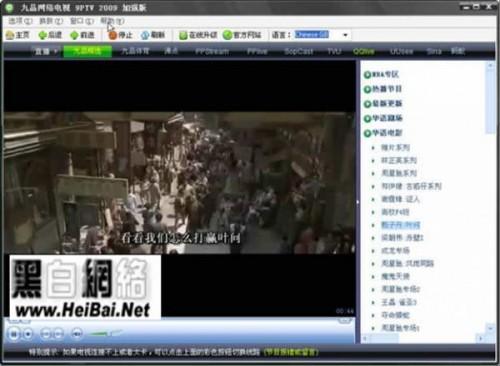
Task: Click the fullscreen icon at the player's right edge
Action: pyautogui.click(x=345, y=321)
